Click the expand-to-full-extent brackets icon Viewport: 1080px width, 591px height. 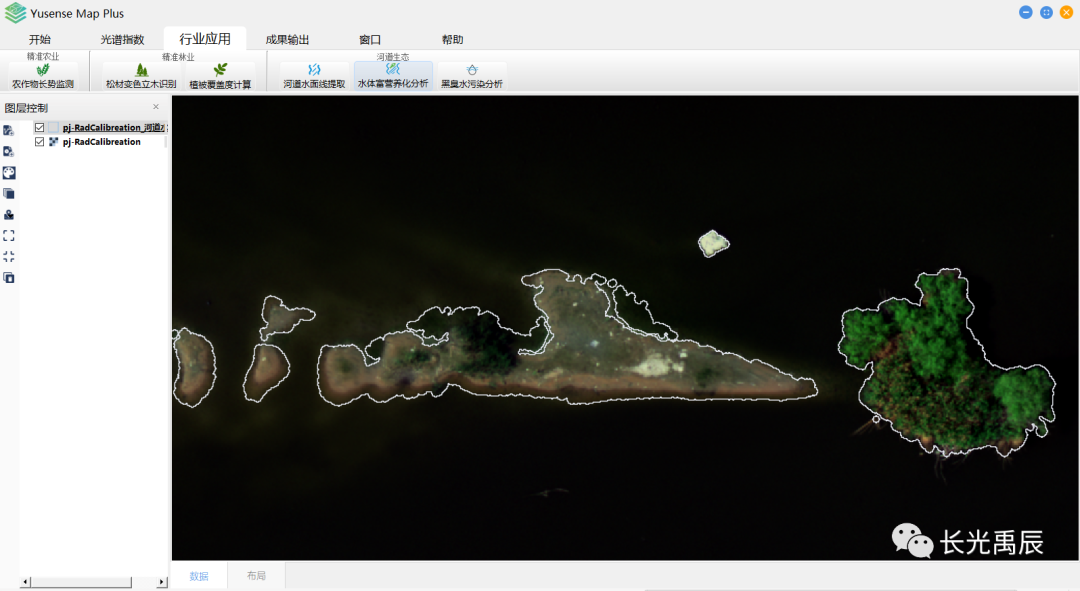pos(9,236)
